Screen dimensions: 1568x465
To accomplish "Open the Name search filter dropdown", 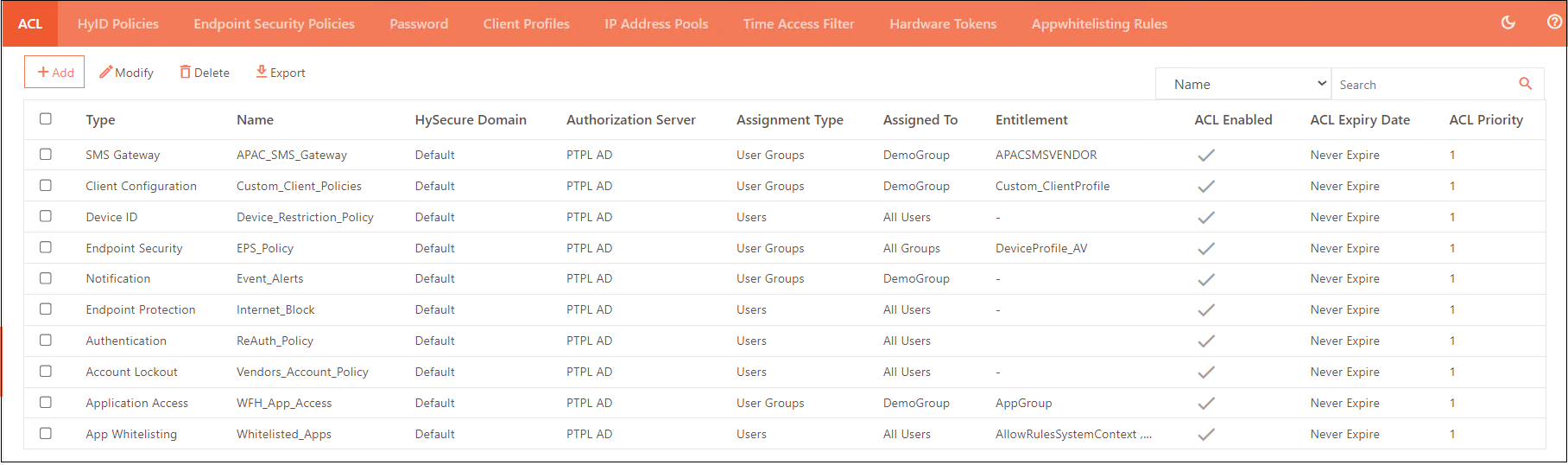I will pos(1242,84).
